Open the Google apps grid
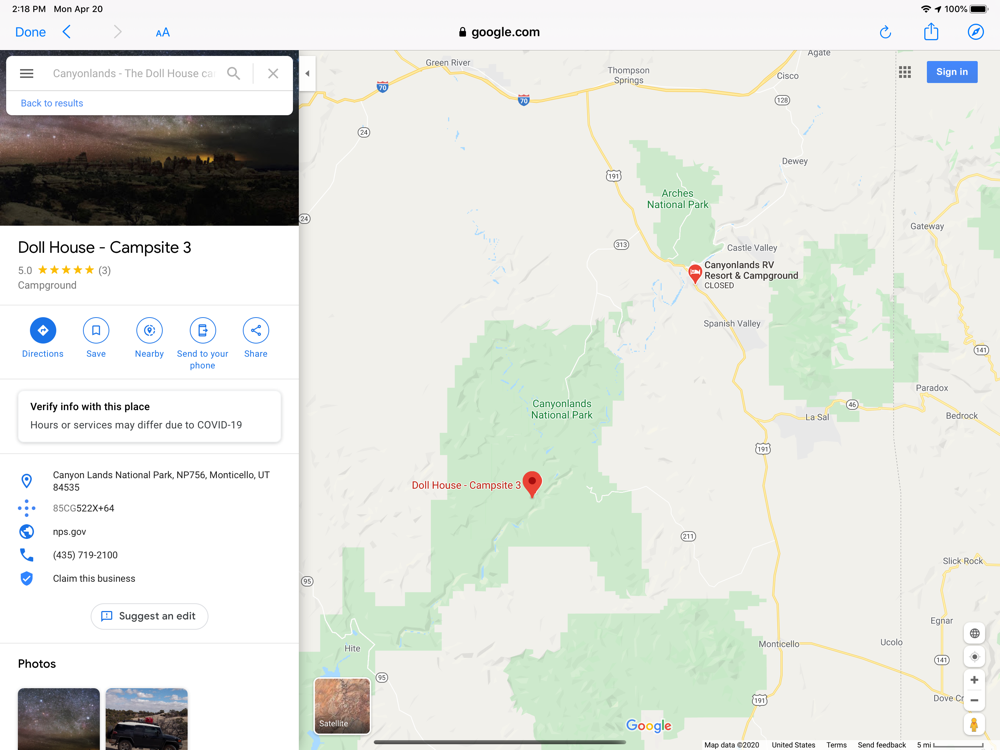 click(904, 72)
